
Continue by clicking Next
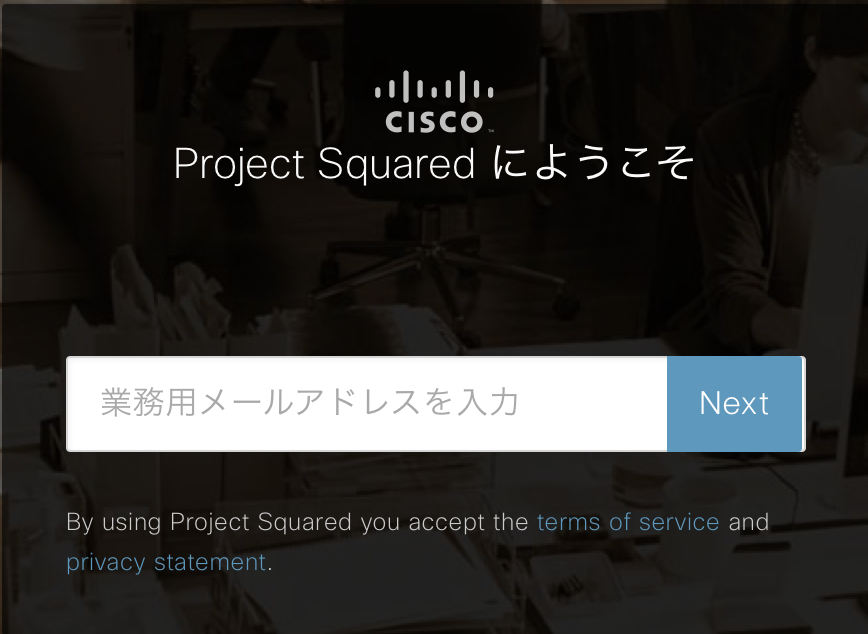tap(735, 403)
